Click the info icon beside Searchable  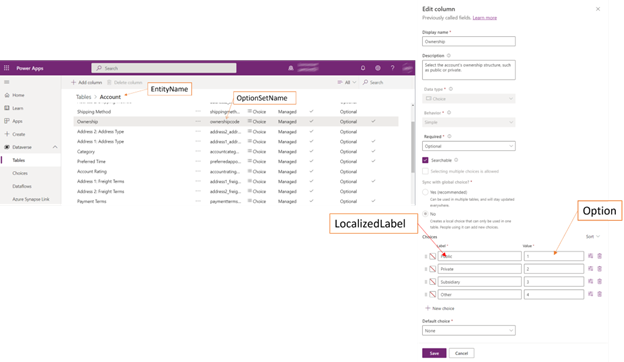pos(456,160)
